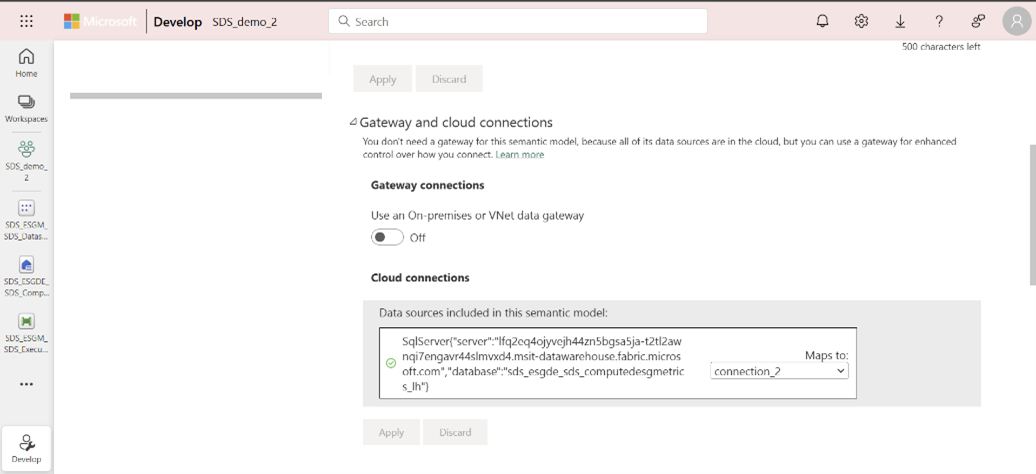Open SDS_ESGDE_SDS_Comp... lakehouse item
This screenshot has height=474, width=1036.
(x=26, y=277)
